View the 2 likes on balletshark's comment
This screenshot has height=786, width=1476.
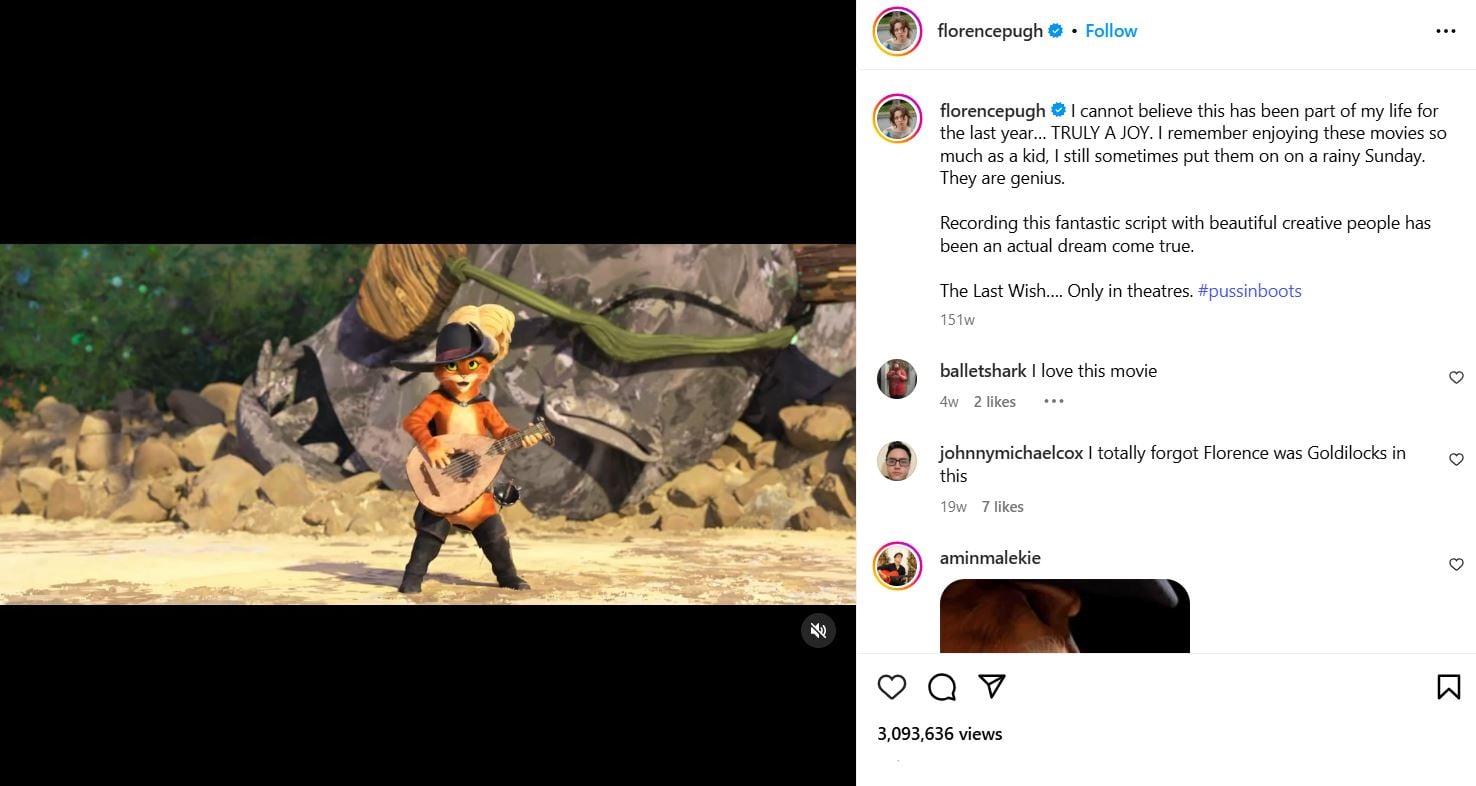(x=994, y=402)
